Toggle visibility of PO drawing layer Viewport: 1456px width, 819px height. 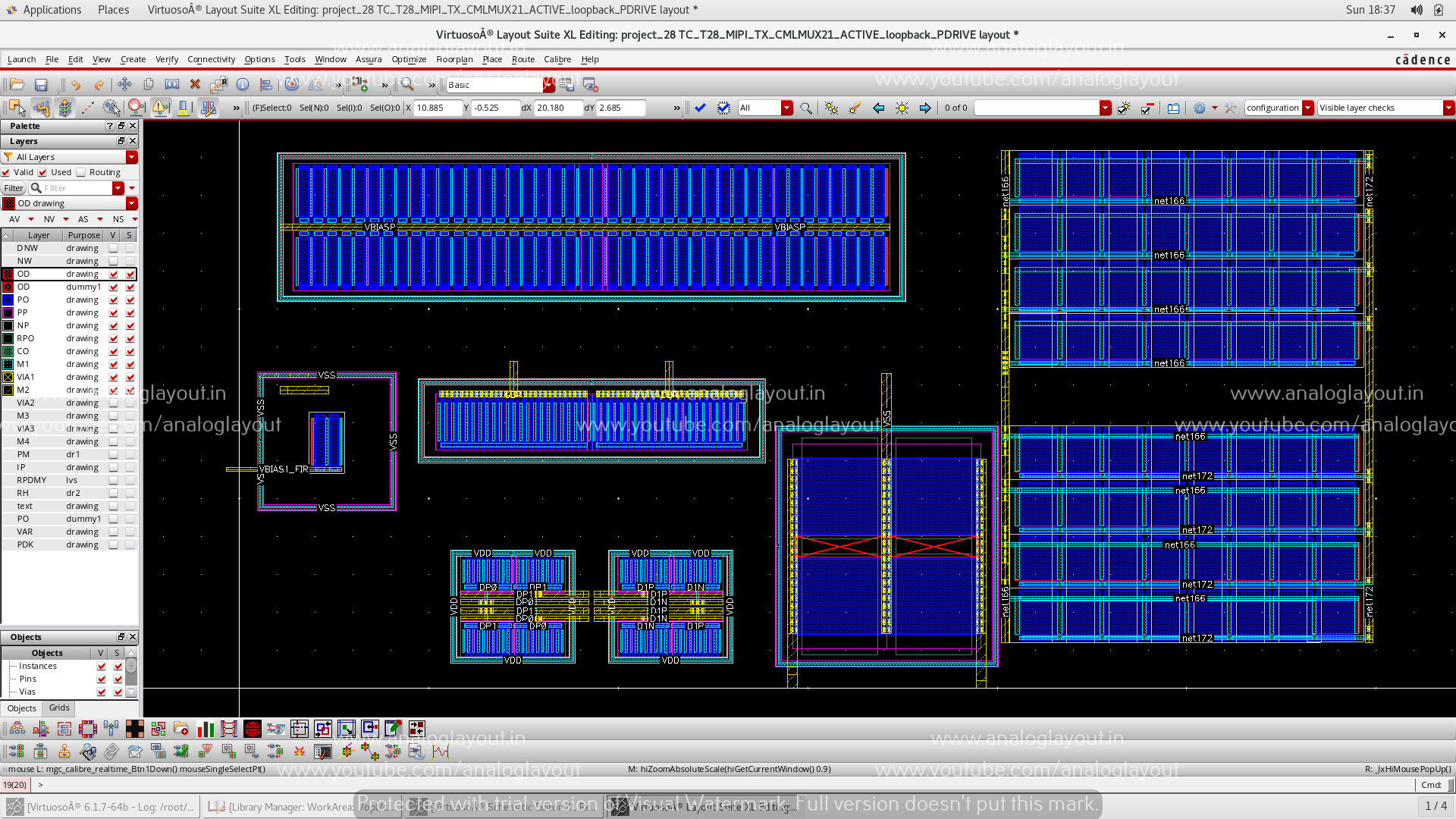114,300
